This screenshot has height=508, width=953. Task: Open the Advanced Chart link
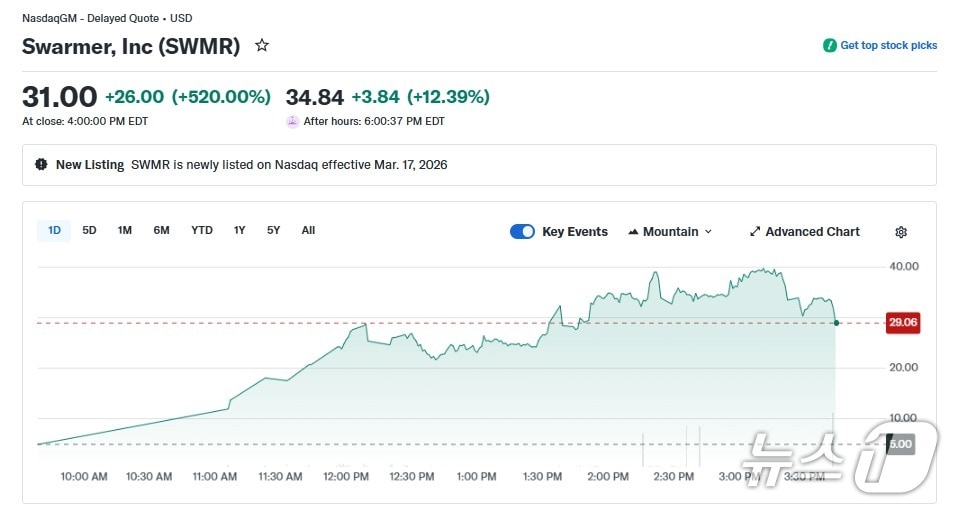click(812, 232)
